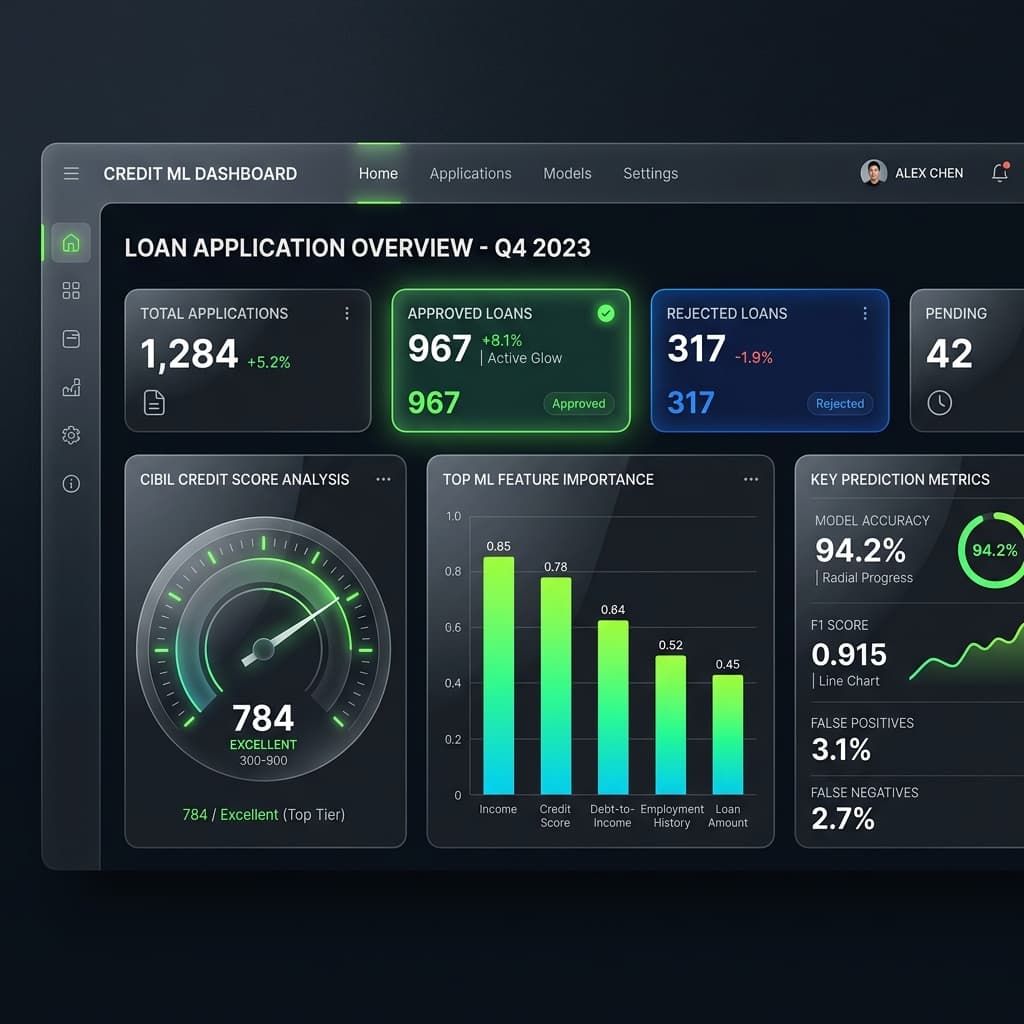Click the Debt-to-Income bar
The height and width of the screenshot is (1024, 1024).
click(x=613, y=707)
